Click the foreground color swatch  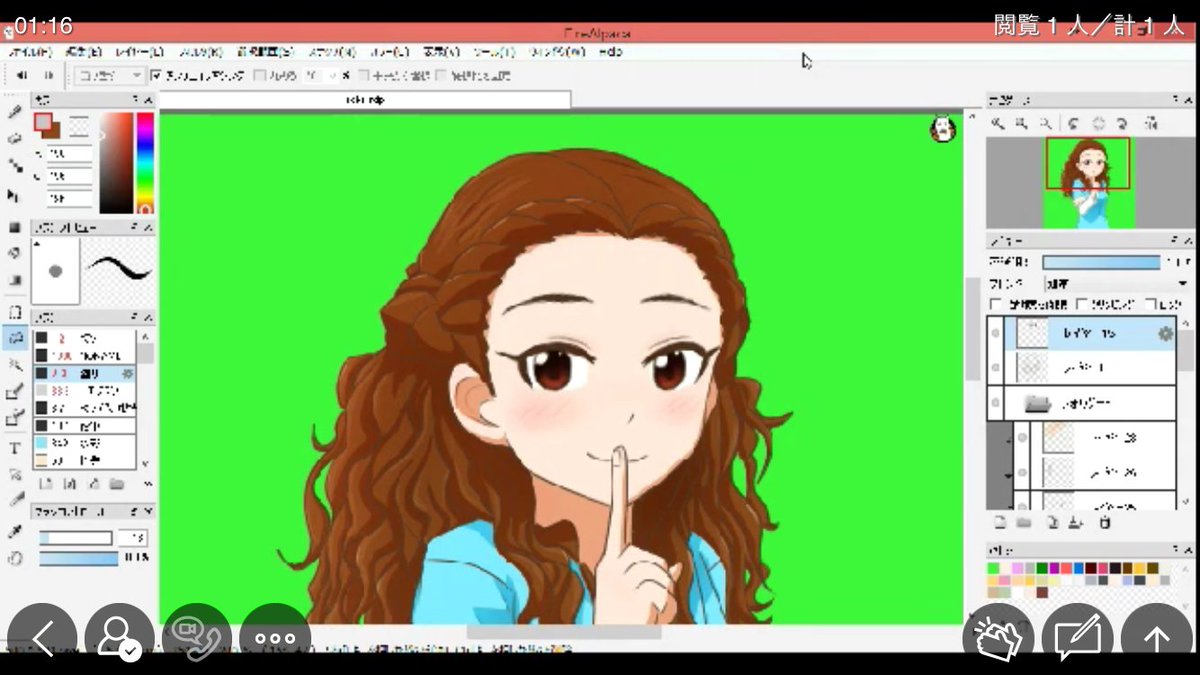[x=44, y=123]
